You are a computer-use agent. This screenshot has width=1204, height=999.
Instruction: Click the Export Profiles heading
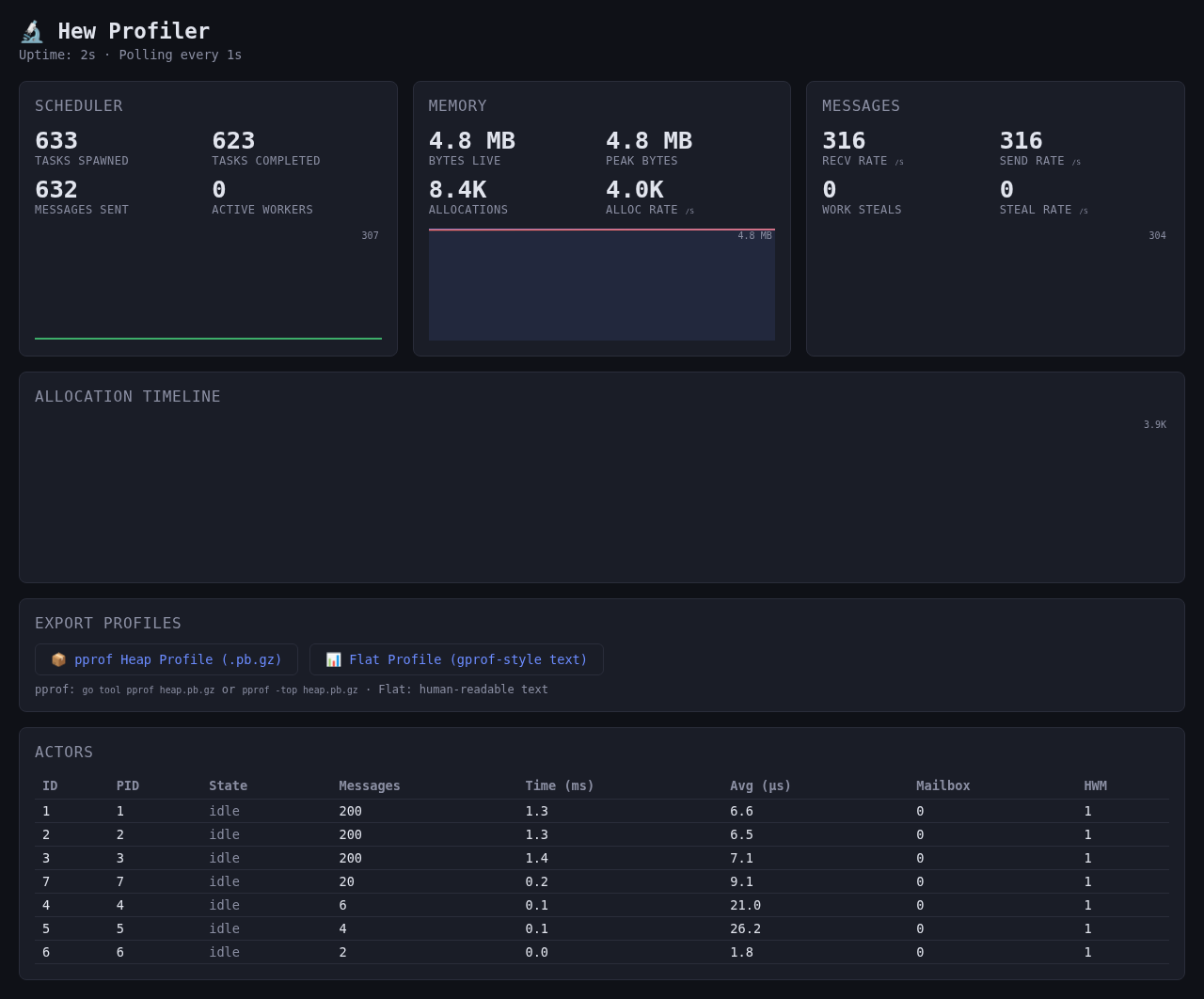click(108, 624)
